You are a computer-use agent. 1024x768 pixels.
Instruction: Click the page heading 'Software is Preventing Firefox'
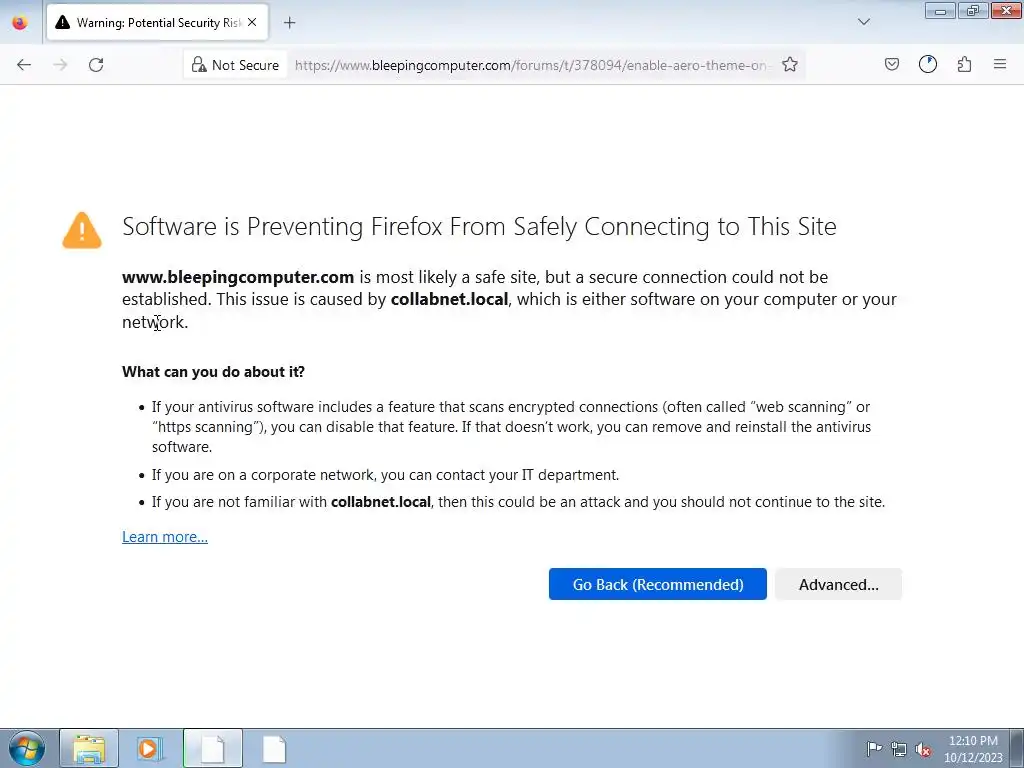click(x=479, y=227)
